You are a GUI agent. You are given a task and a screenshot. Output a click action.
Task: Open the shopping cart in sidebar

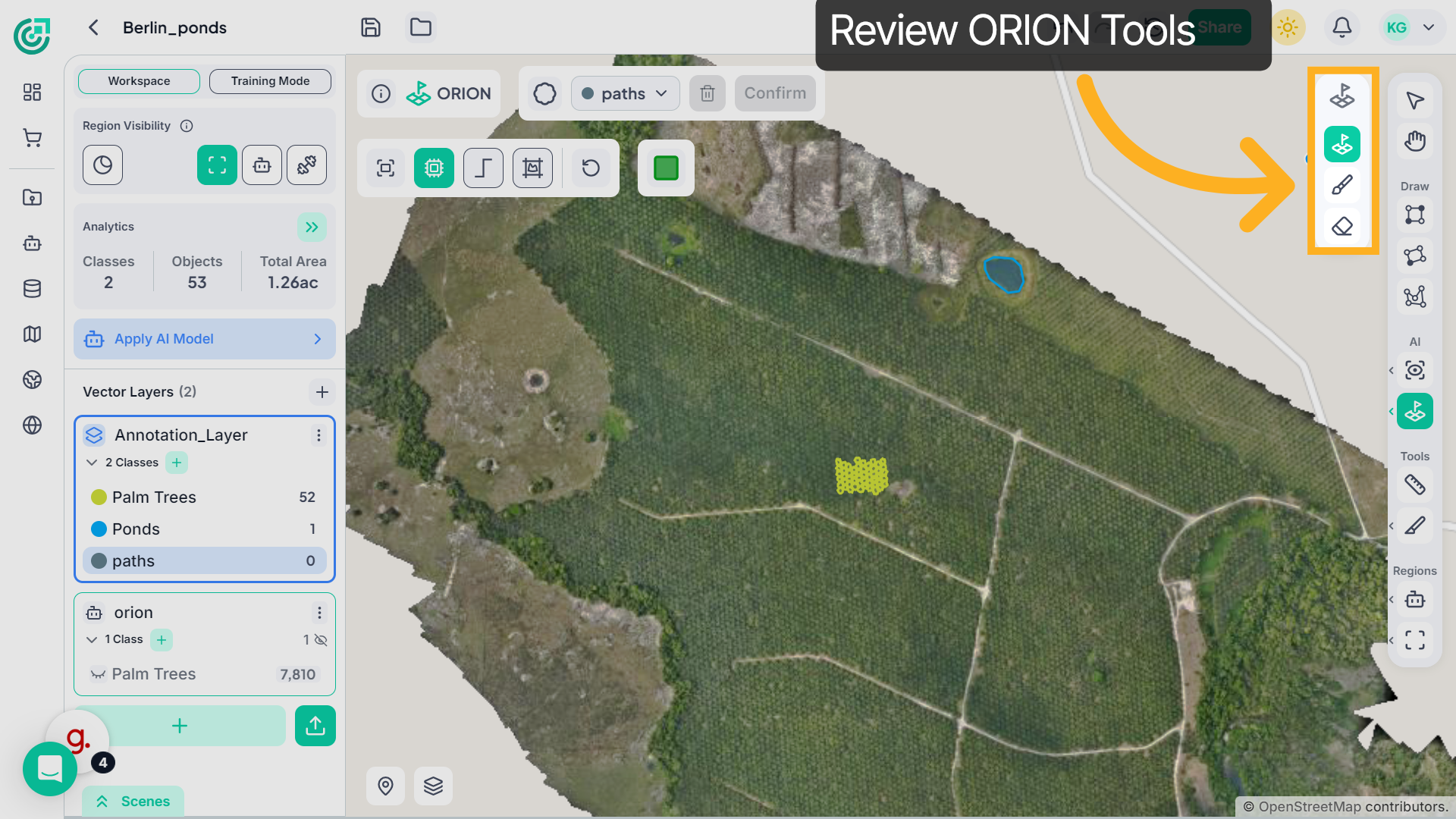32,138
